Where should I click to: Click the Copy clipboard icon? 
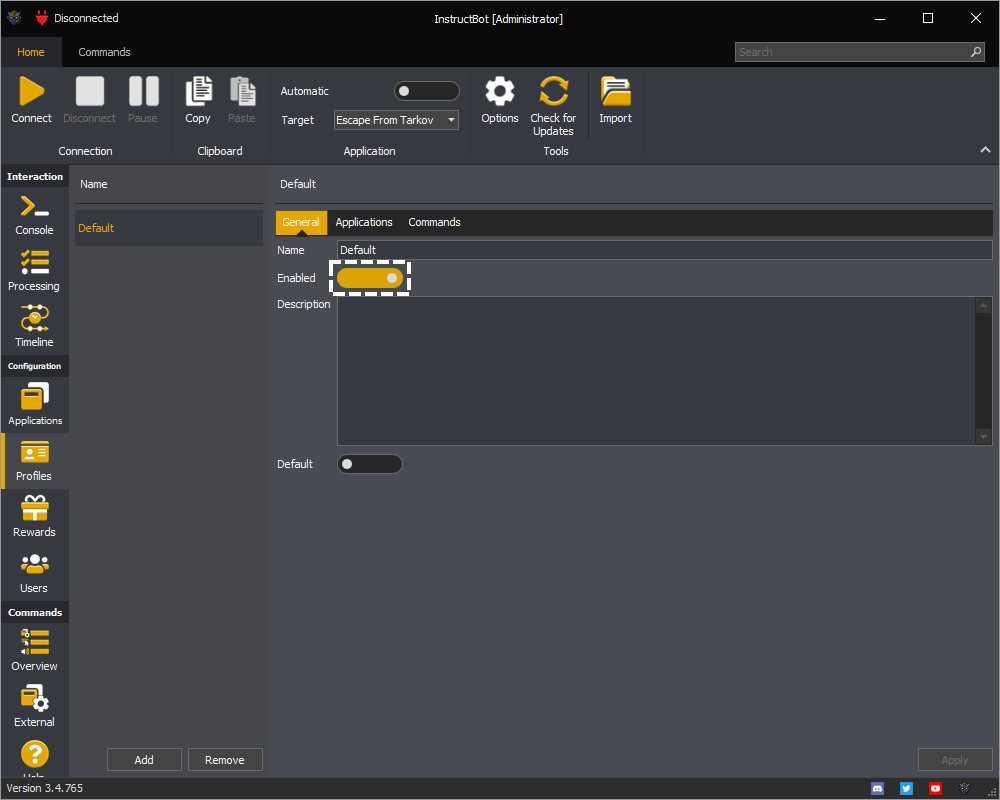198,91
